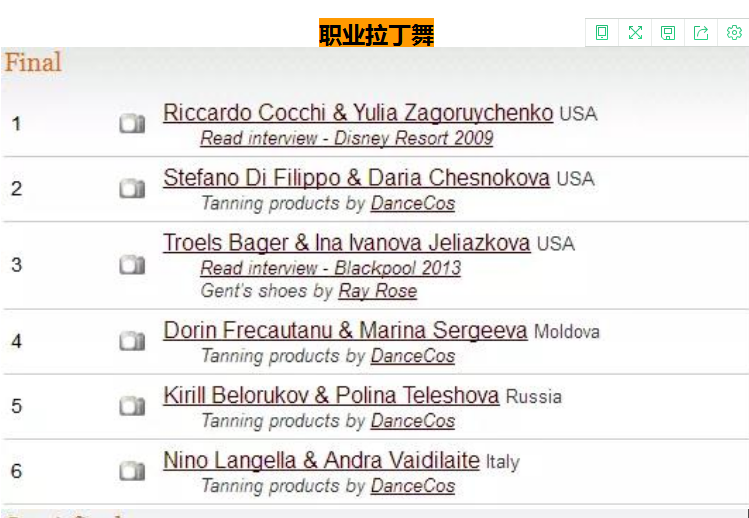
Task: Click camera icon in fifth place row
Action: [x=132, y=406]
